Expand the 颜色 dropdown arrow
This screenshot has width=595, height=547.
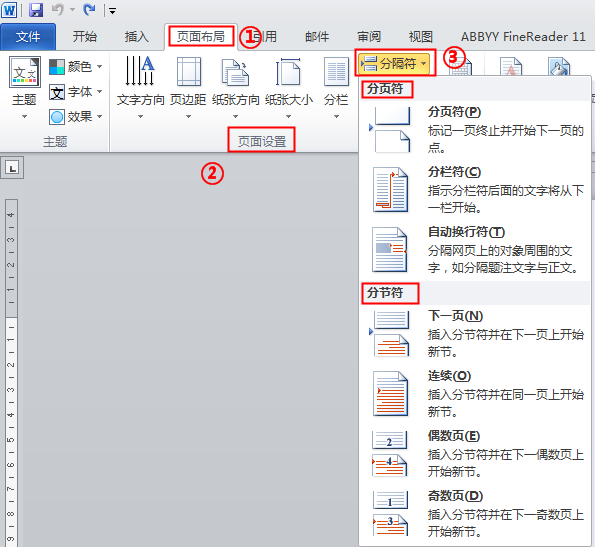99,67
